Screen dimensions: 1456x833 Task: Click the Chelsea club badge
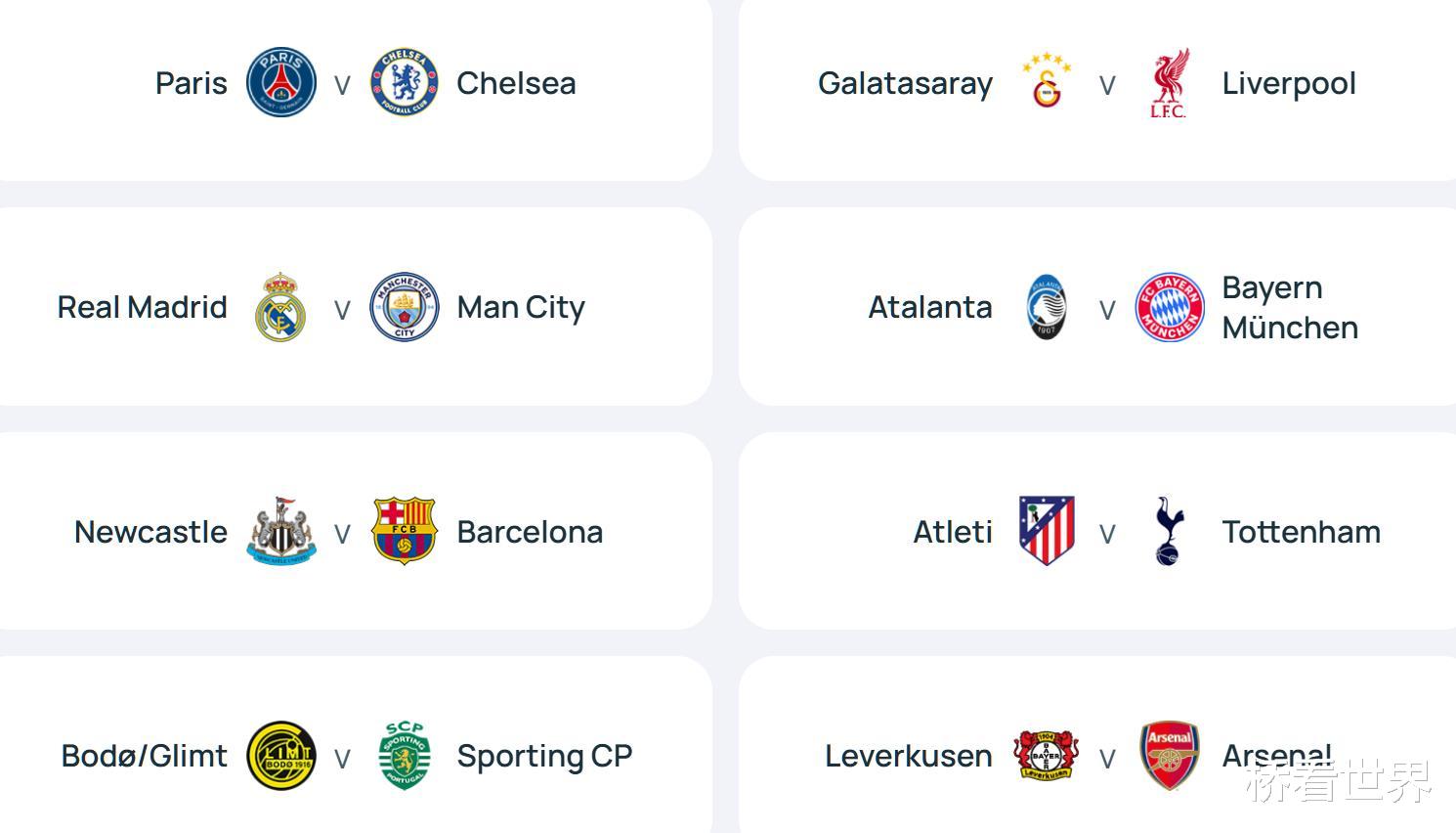coord(404,82)
